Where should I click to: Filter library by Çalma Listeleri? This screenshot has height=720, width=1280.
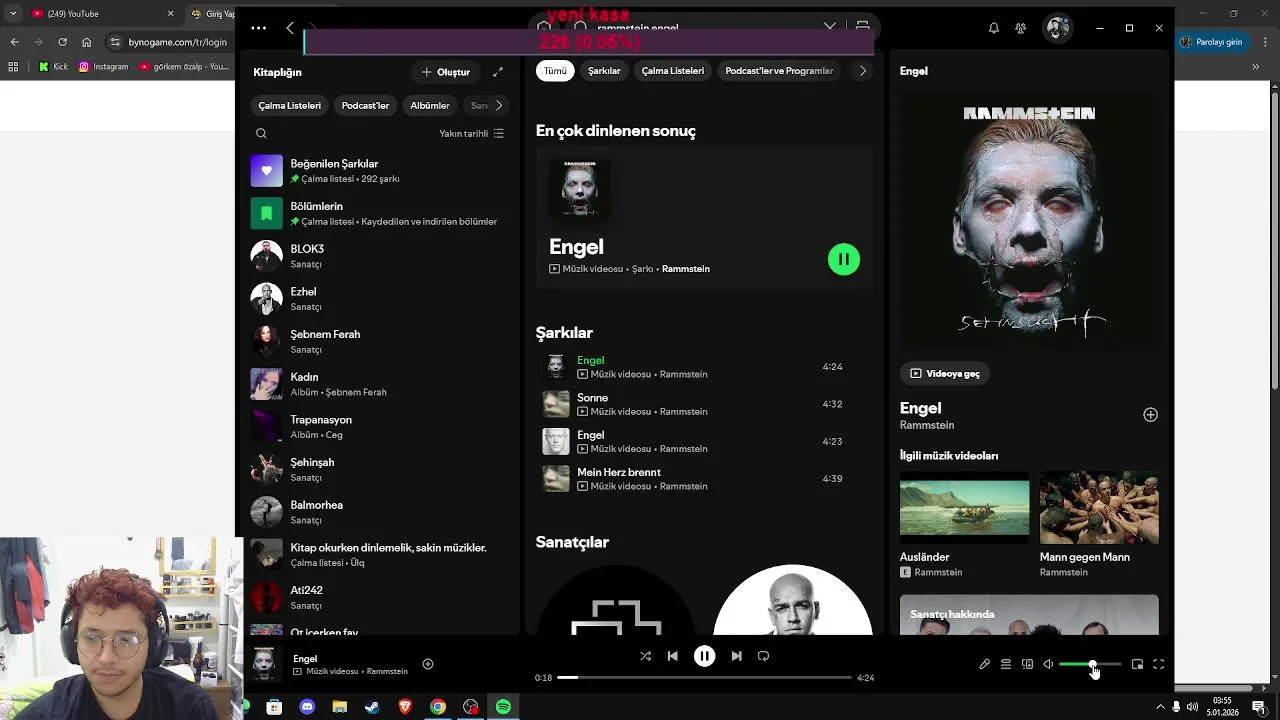(x=290, y=105)
